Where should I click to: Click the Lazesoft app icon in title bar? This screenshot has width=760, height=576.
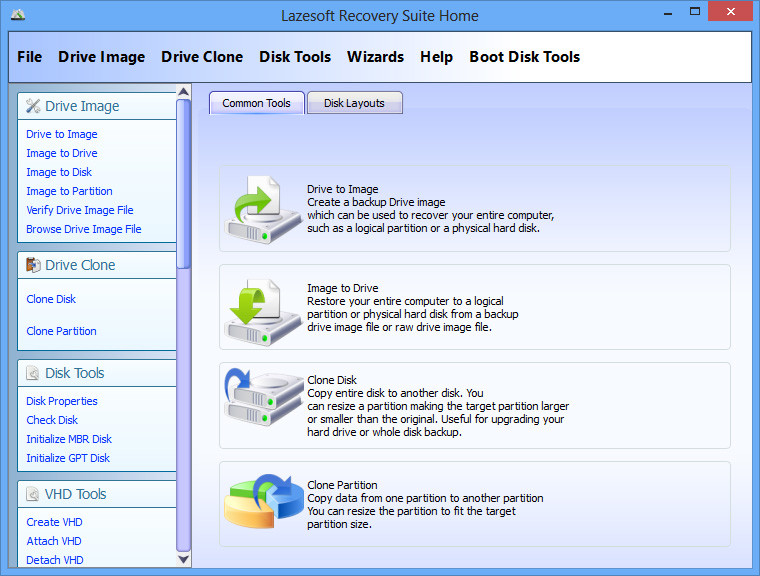click(18, 15)
